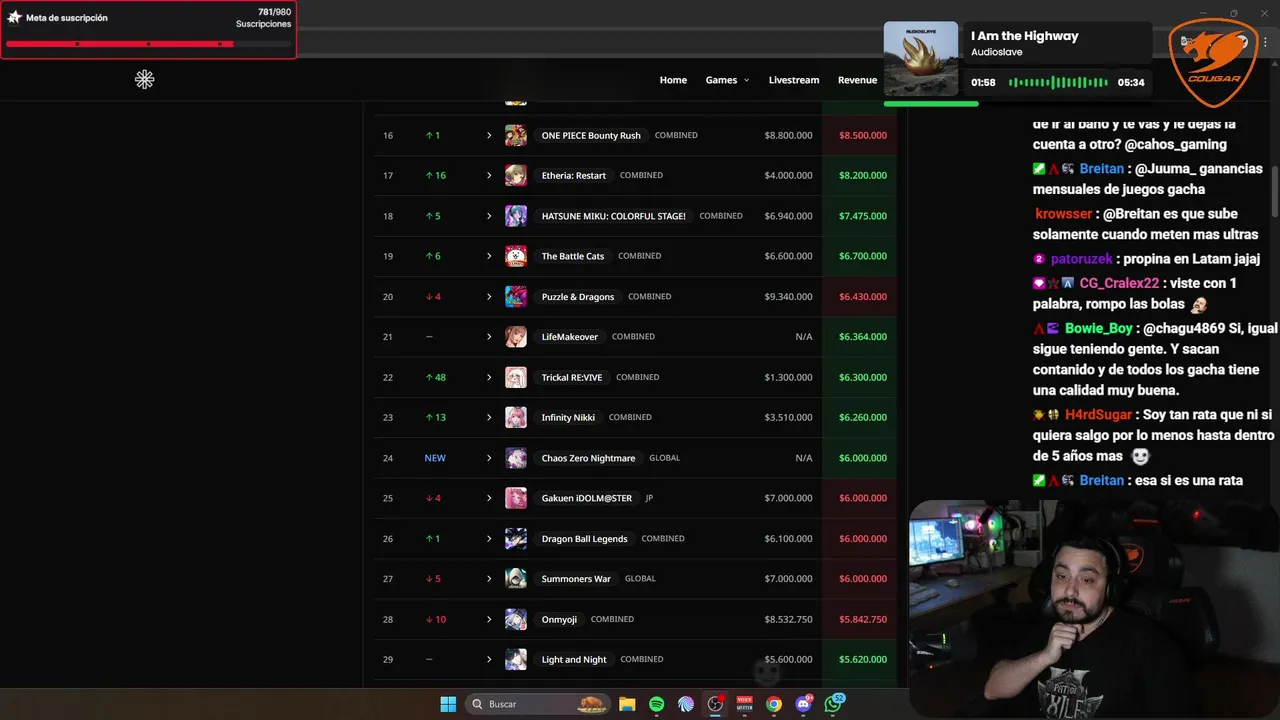Open Discord from the taskbar
The image size is (1280, 720).
[x=803, y=704]
